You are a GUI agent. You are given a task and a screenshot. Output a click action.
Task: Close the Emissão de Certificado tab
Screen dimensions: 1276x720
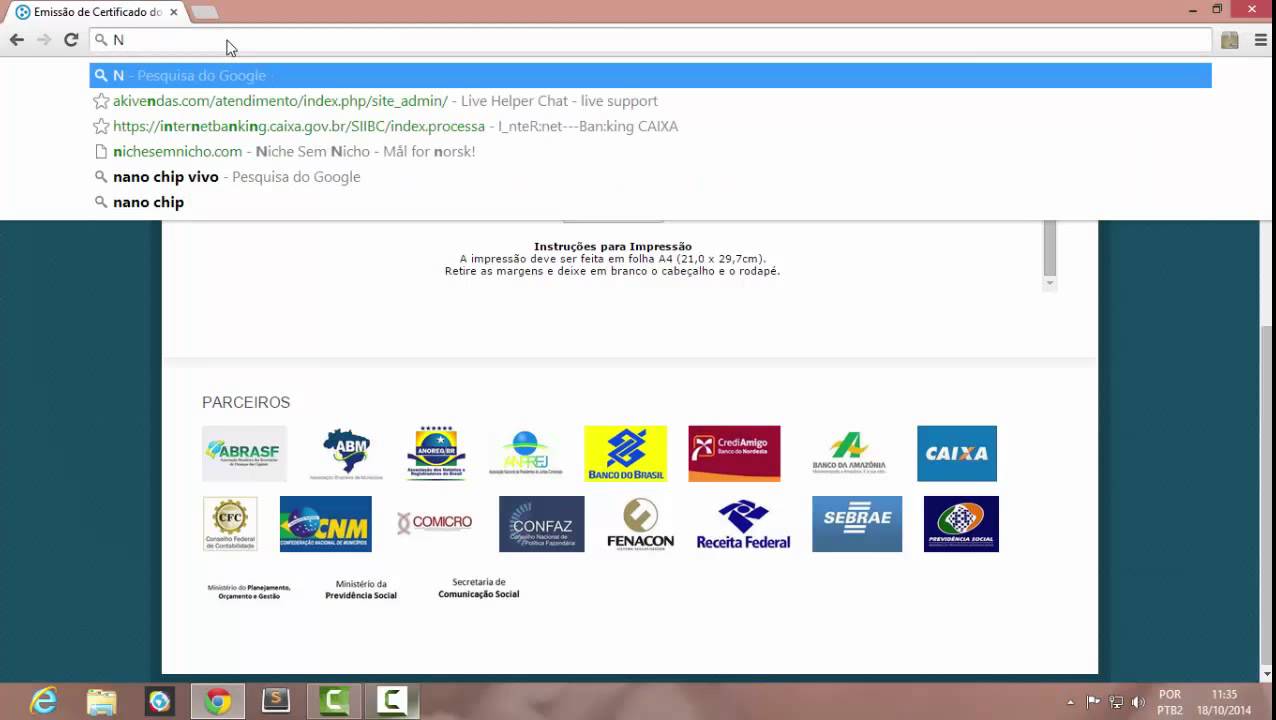point(174,12)
